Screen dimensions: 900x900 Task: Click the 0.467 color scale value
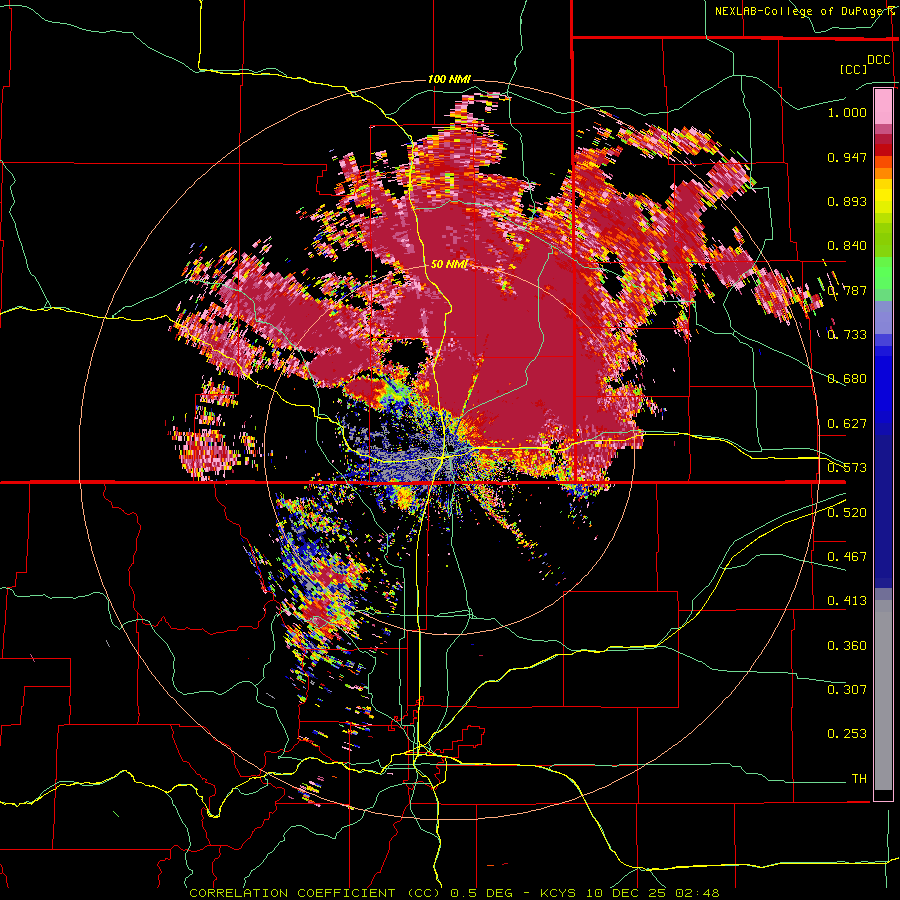pos(847,557)
